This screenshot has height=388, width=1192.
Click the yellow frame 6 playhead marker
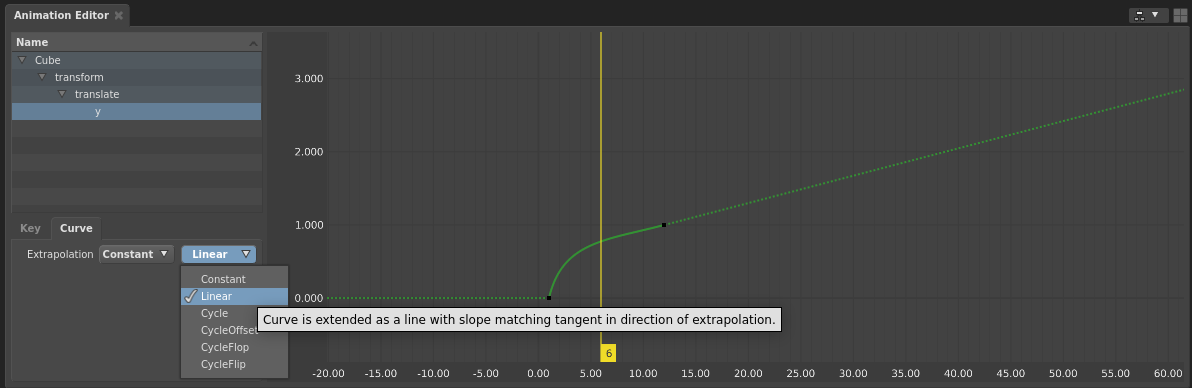(608, 353)
